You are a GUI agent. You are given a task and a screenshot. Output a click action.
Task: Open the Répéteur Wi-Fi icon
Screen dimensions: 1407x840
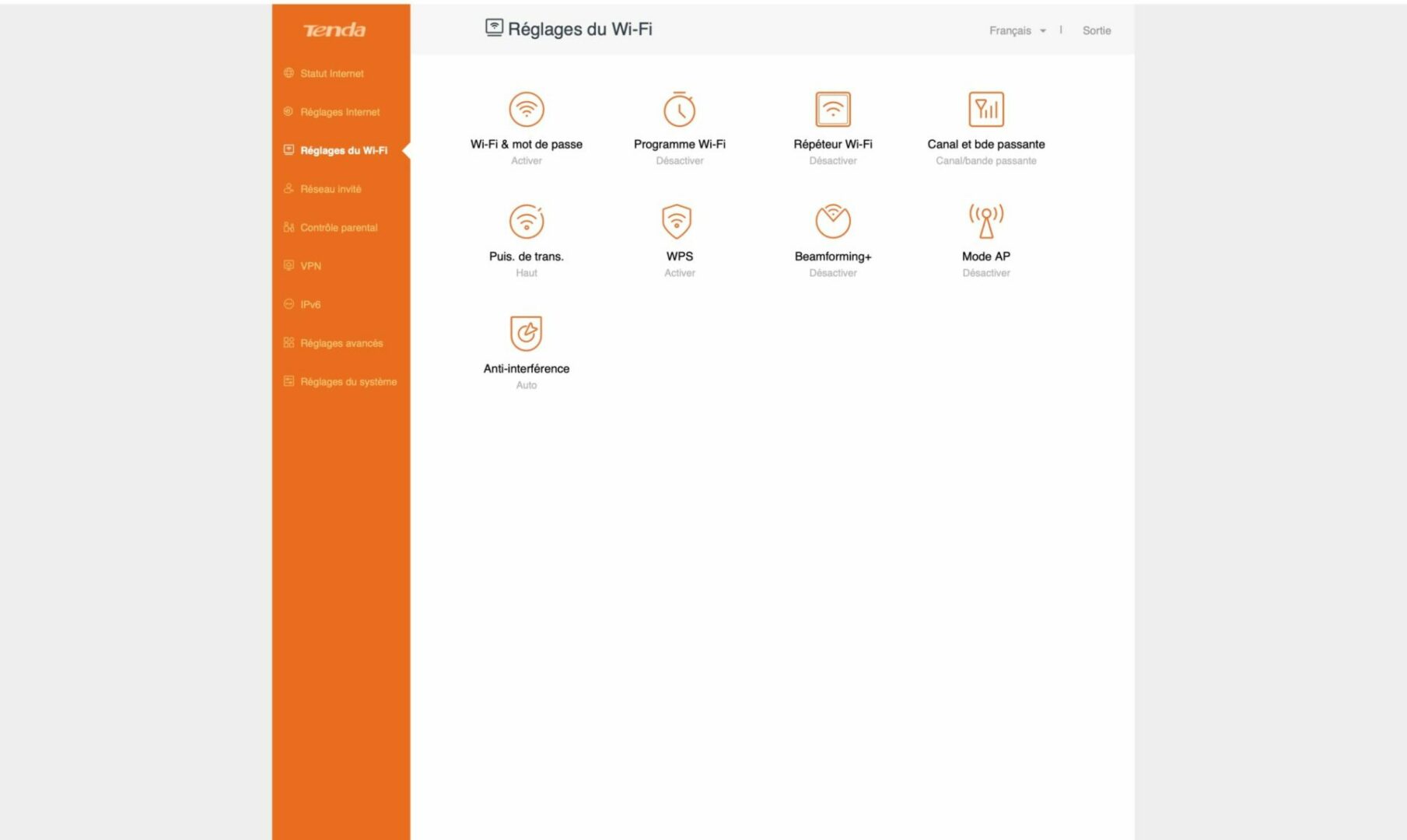[x=832, y=110]
